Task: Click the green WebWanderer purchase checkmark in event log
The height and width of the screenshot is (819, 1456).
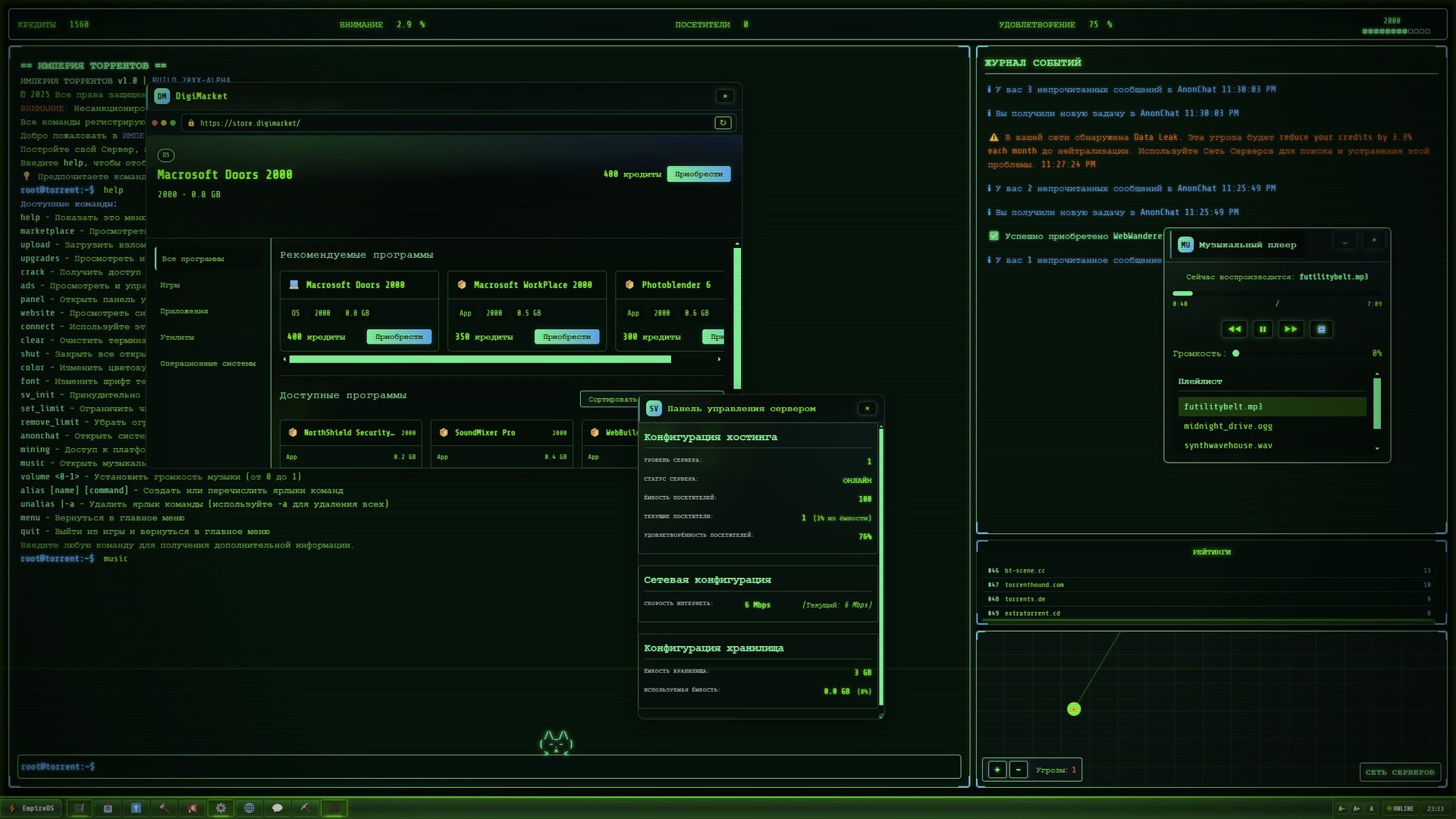Action: 994,236
